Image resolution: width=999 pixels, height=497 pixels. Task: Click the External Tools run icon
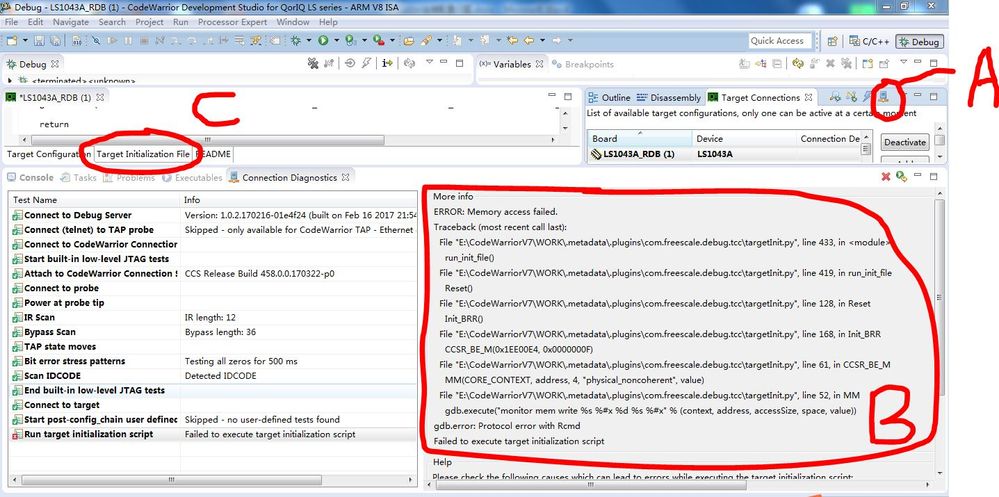[x=378, y=40]
